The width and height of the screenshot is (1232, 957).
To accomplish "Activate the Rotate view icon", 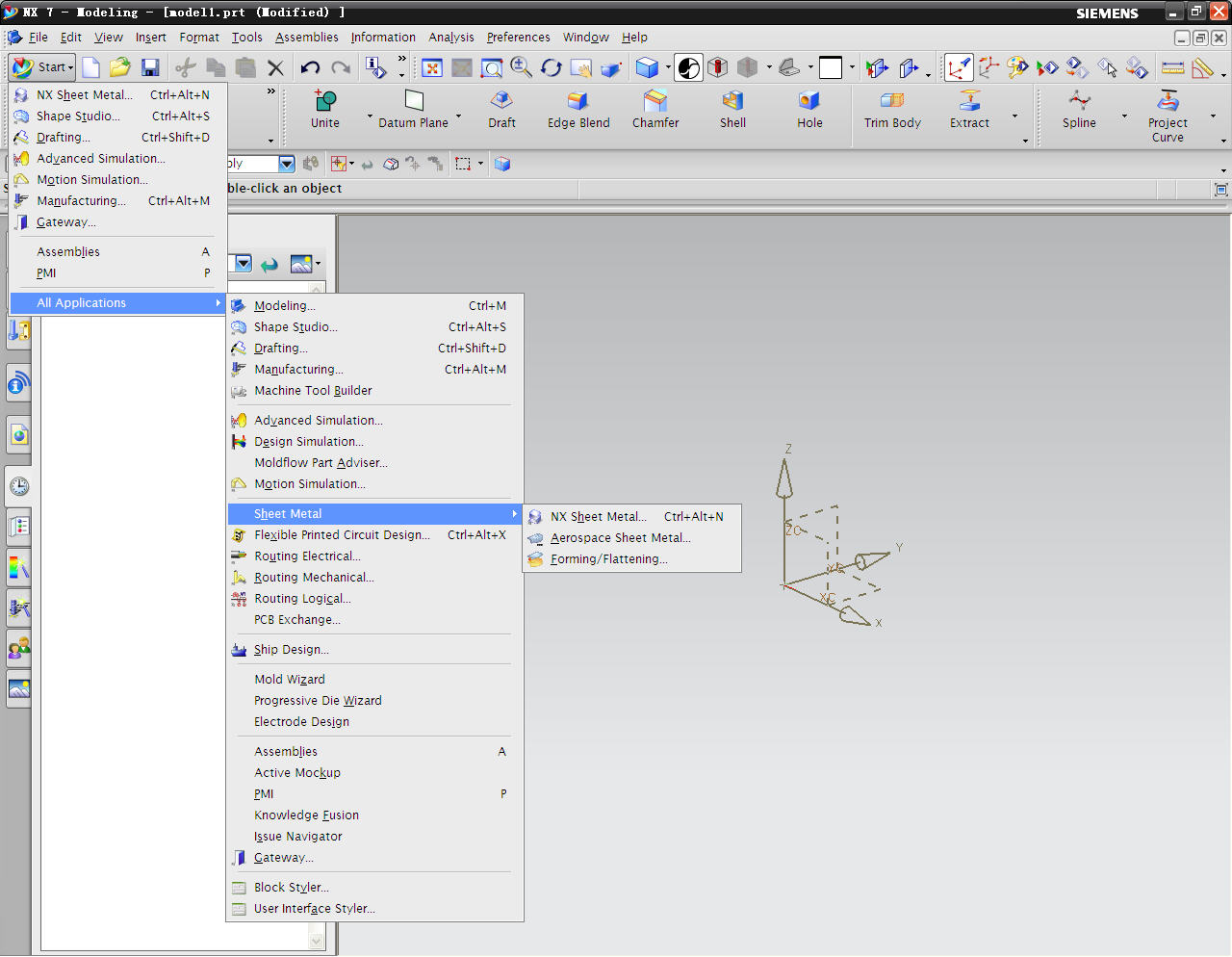I will [552, 67].
